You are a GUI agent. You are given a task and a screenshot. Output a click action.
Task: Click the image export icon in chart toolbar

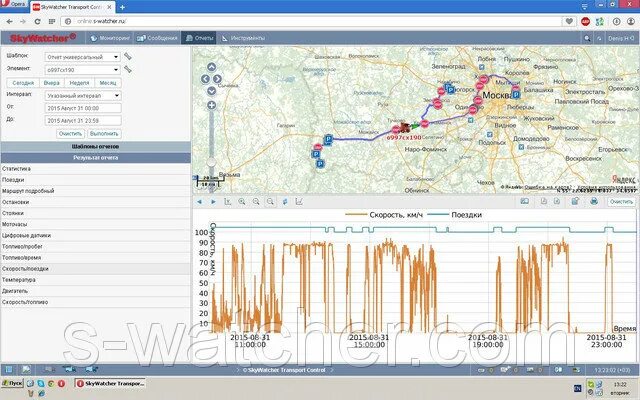click(x=524, y=201)
